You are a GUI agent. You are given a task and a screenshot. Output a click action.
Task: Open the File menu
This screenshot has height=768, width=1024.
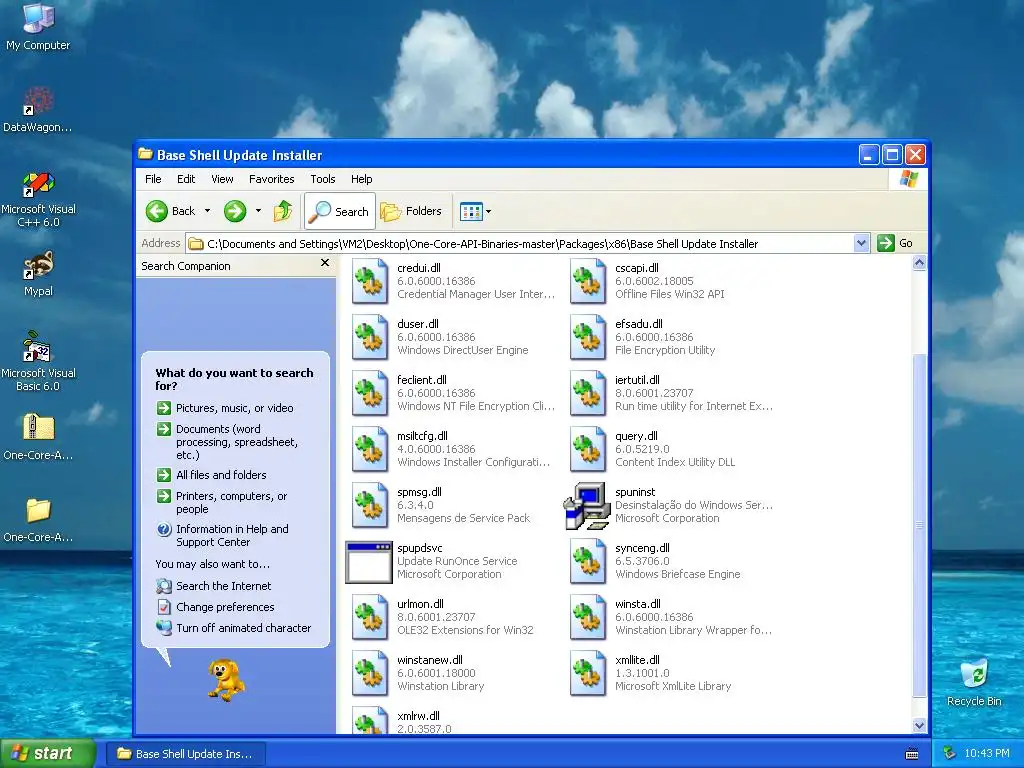(153, 179)
